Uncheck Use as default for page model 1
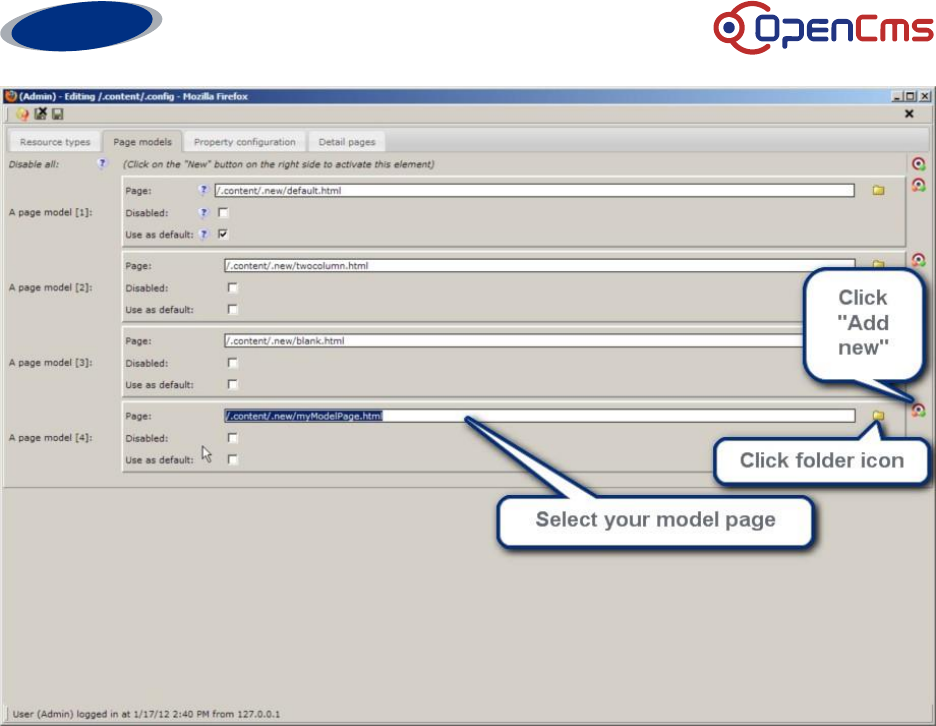The height and width of the screenshot is (726, 936). click(x=223, y=234)
